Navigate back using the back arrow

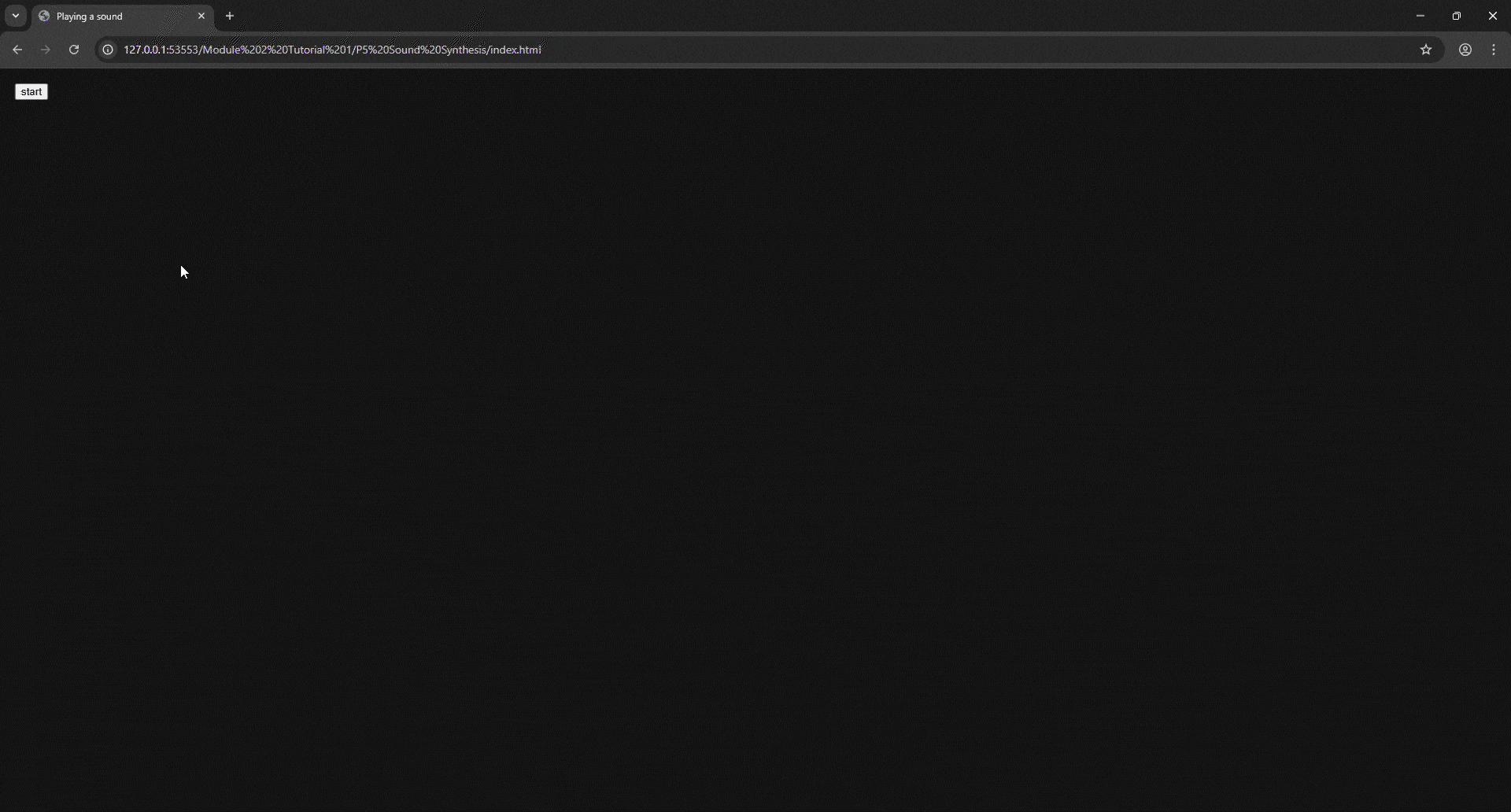pos(17,49)
